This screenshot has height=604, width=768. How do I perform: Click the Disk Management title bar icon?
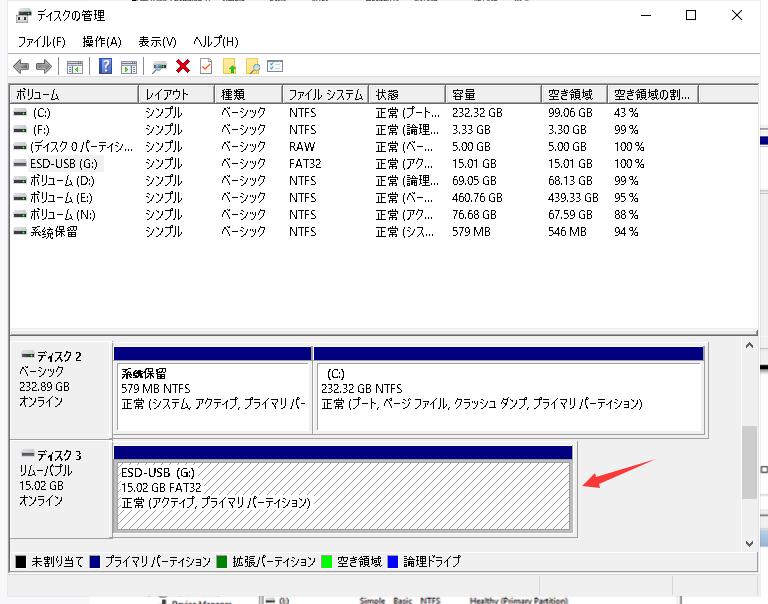(23, 16)
